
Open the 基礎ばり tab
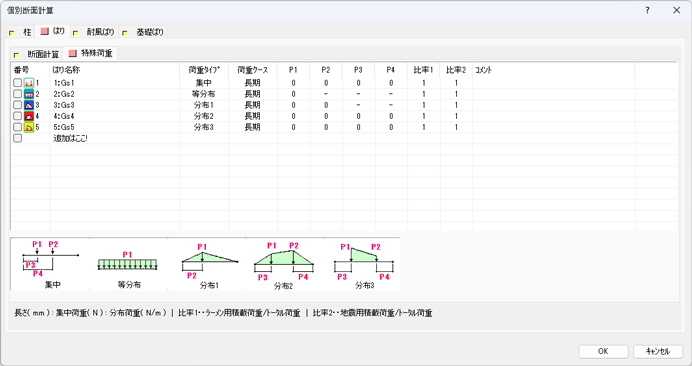143,32
